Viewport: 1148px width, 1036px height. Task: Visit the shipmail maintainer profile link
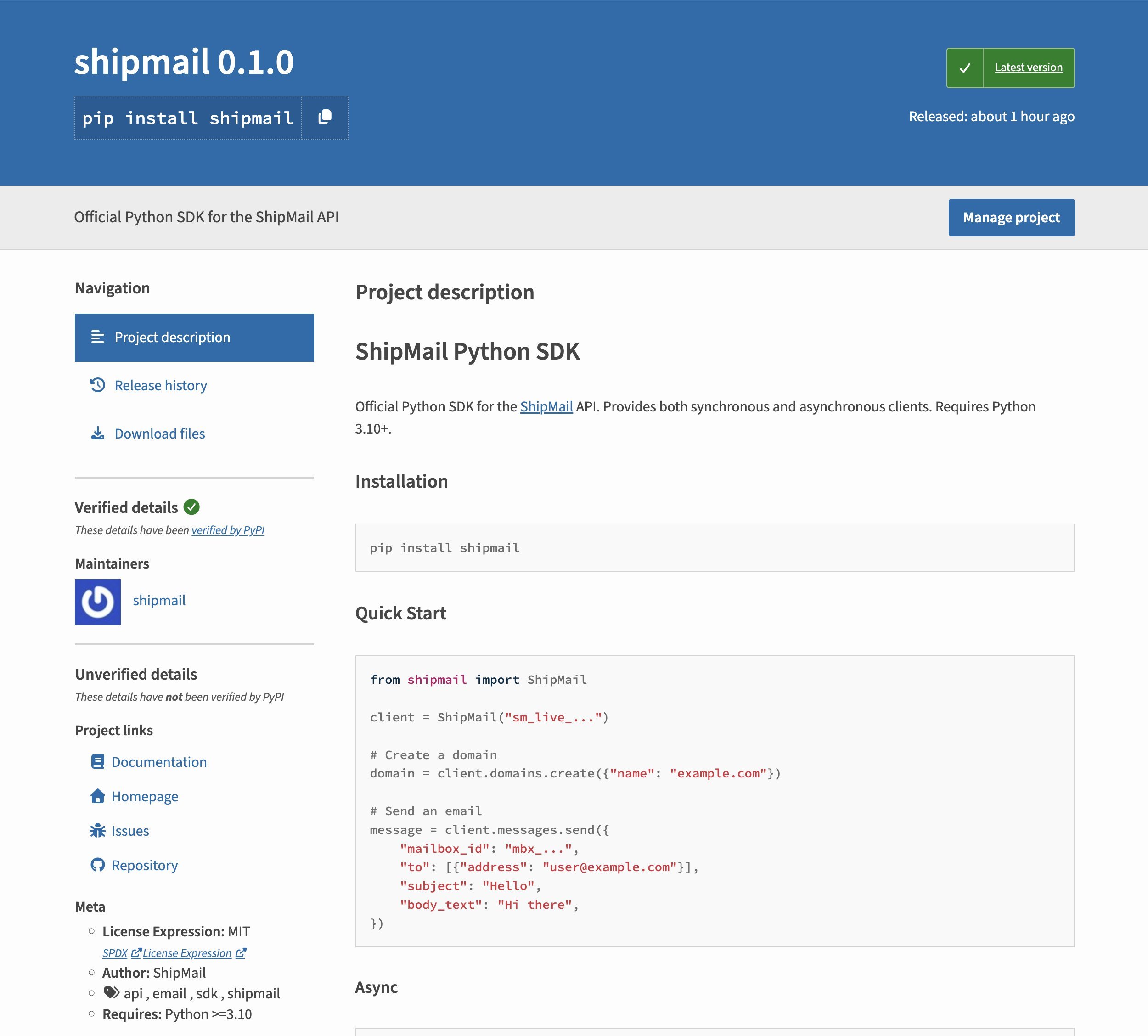pyautogui.click(x=159, y=601)
